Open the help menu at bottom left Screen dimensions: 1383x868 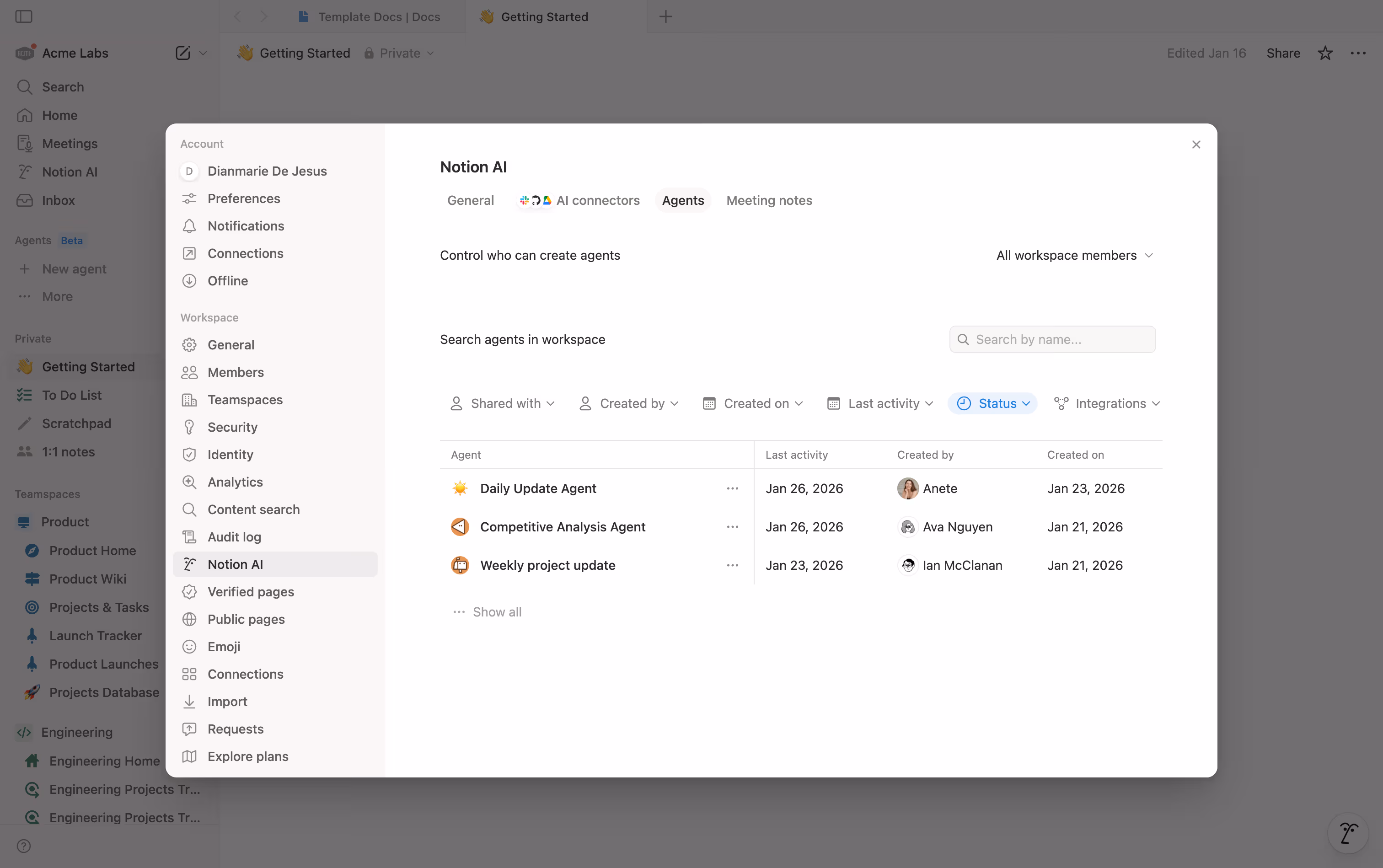tap(23, 846)
